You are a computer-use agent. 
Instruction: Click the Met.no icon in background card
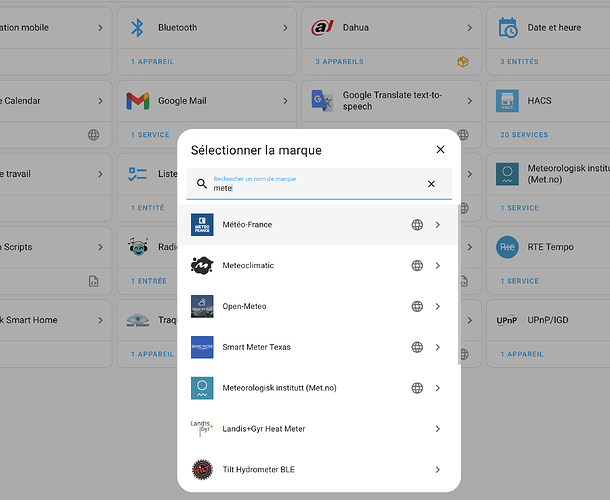click(507, 174)
